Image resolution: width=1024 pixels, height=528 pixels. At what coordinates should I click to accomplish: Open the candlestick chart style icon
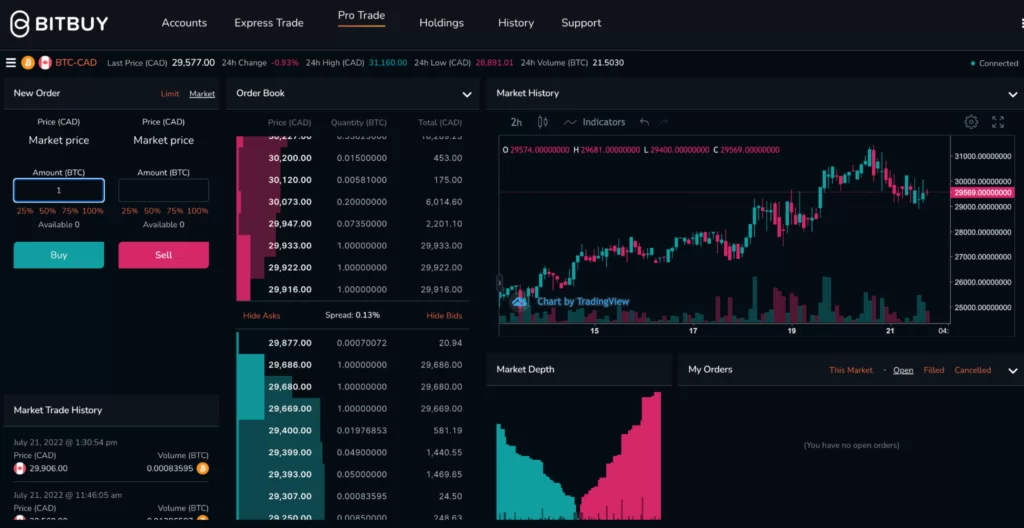[x=542, y=122]
